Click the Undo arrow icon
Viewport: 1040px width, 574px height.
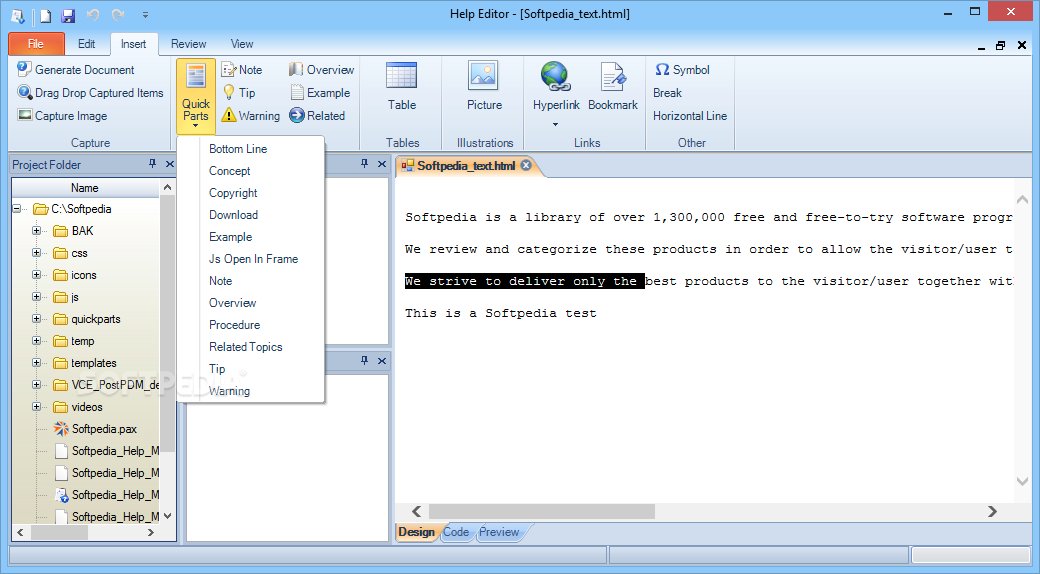(x=93, y=15)
